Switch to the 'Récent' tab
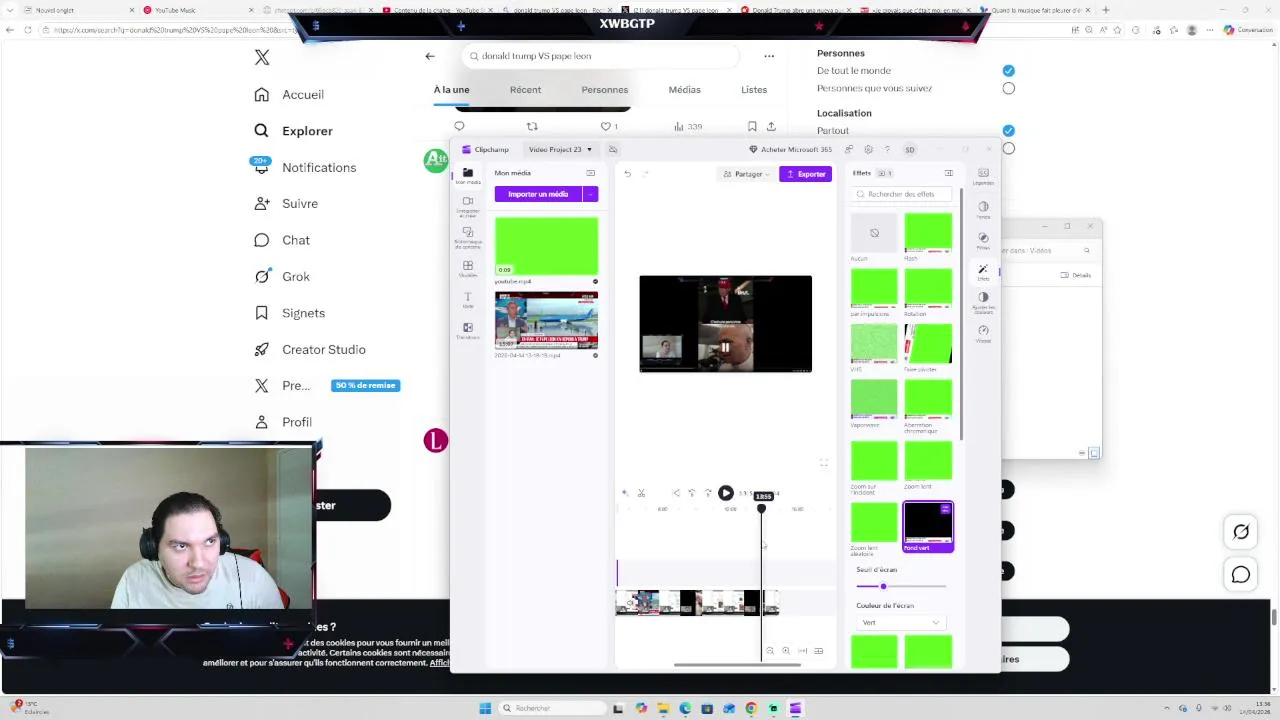The width and height of the screenshot is (1280, 720). [x=525, y=90]
